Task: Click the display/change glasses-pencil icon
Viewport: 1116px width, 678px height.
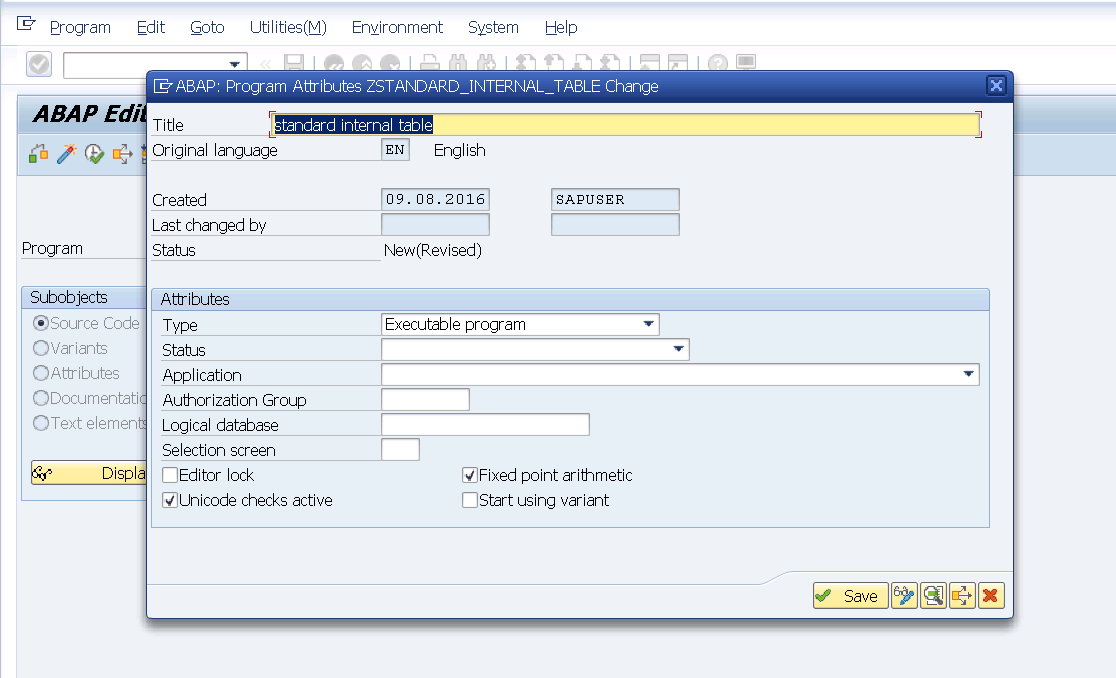Action: pos(904,595)
